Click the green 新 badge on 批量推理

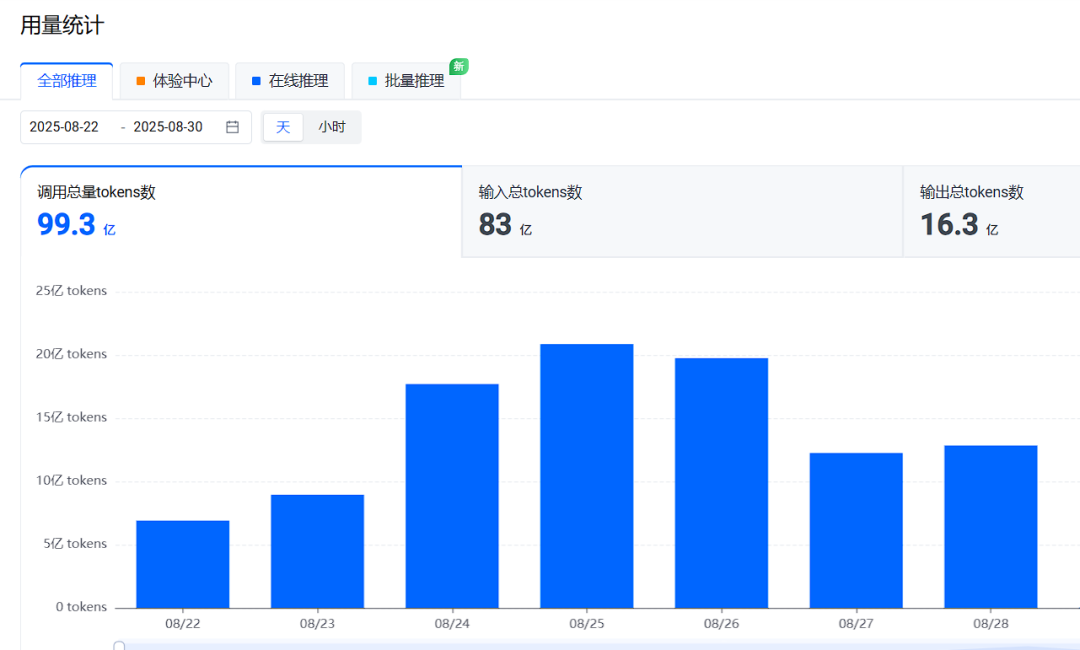[458, 66]
